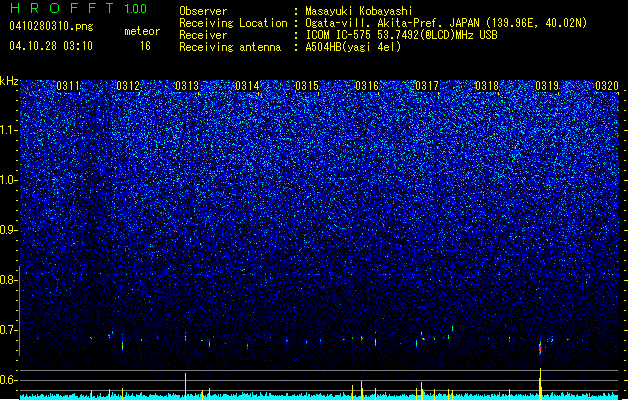Click observer name Masayuki Kobayashi

(x=359, y=11)
